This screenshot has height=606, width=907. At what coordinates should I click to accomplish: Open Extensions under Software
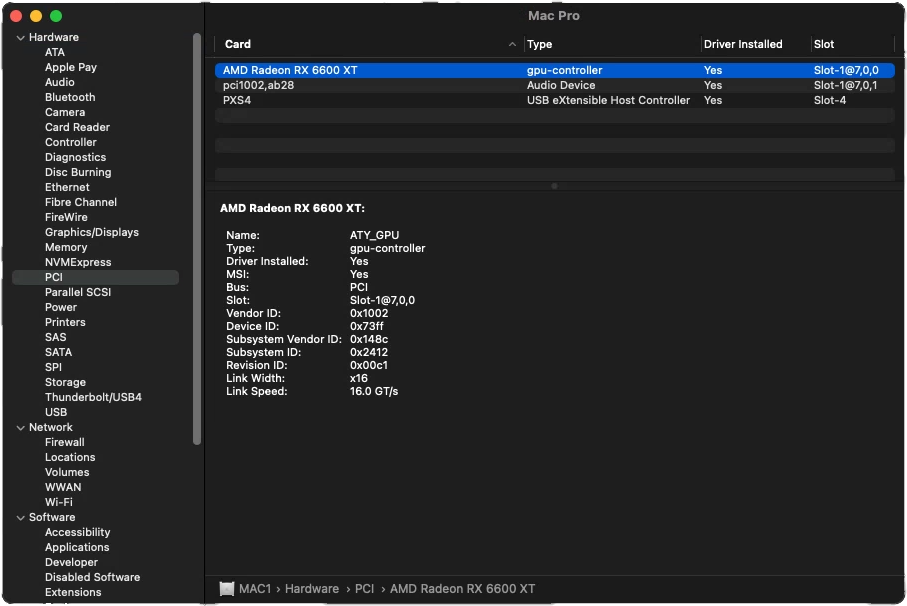[x=73, y=593]
